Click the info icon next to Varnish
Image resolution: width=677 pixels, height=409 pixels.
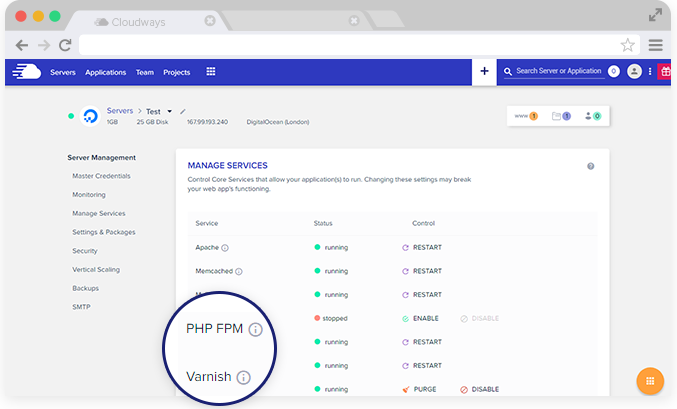point(244,378)
